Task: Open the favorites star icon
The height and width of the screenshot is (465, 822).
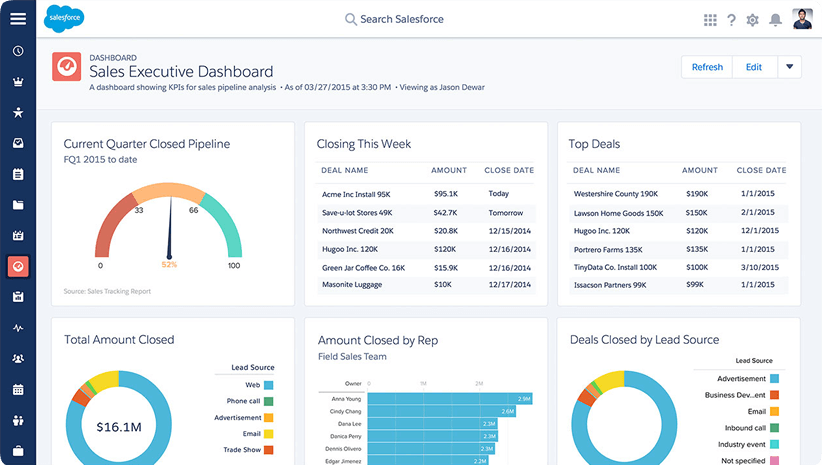Action: 18,112
